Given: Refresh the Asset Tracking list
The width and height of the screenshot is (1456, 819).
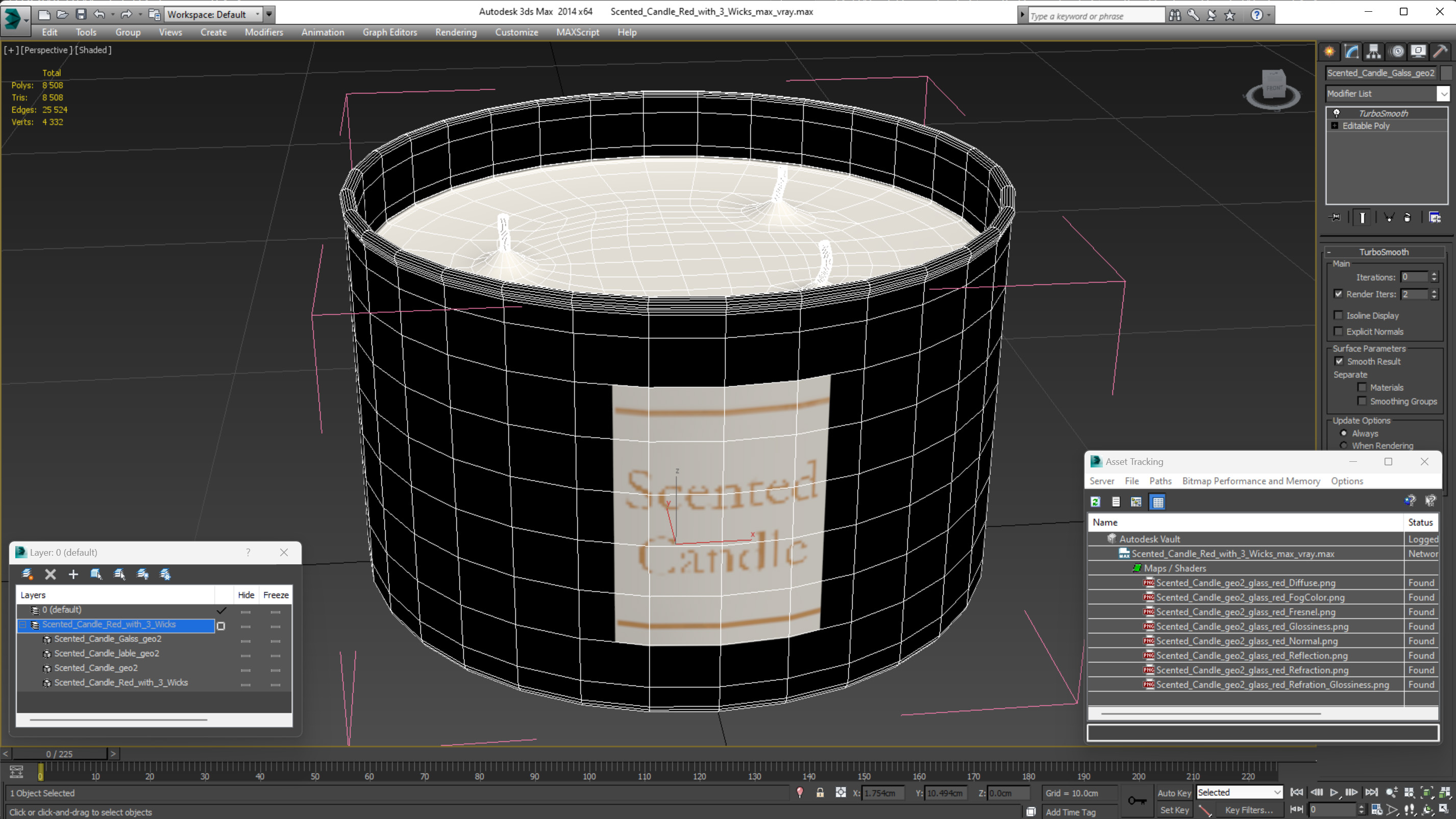Looking at the screenshot, I should tap(1095, 502).
